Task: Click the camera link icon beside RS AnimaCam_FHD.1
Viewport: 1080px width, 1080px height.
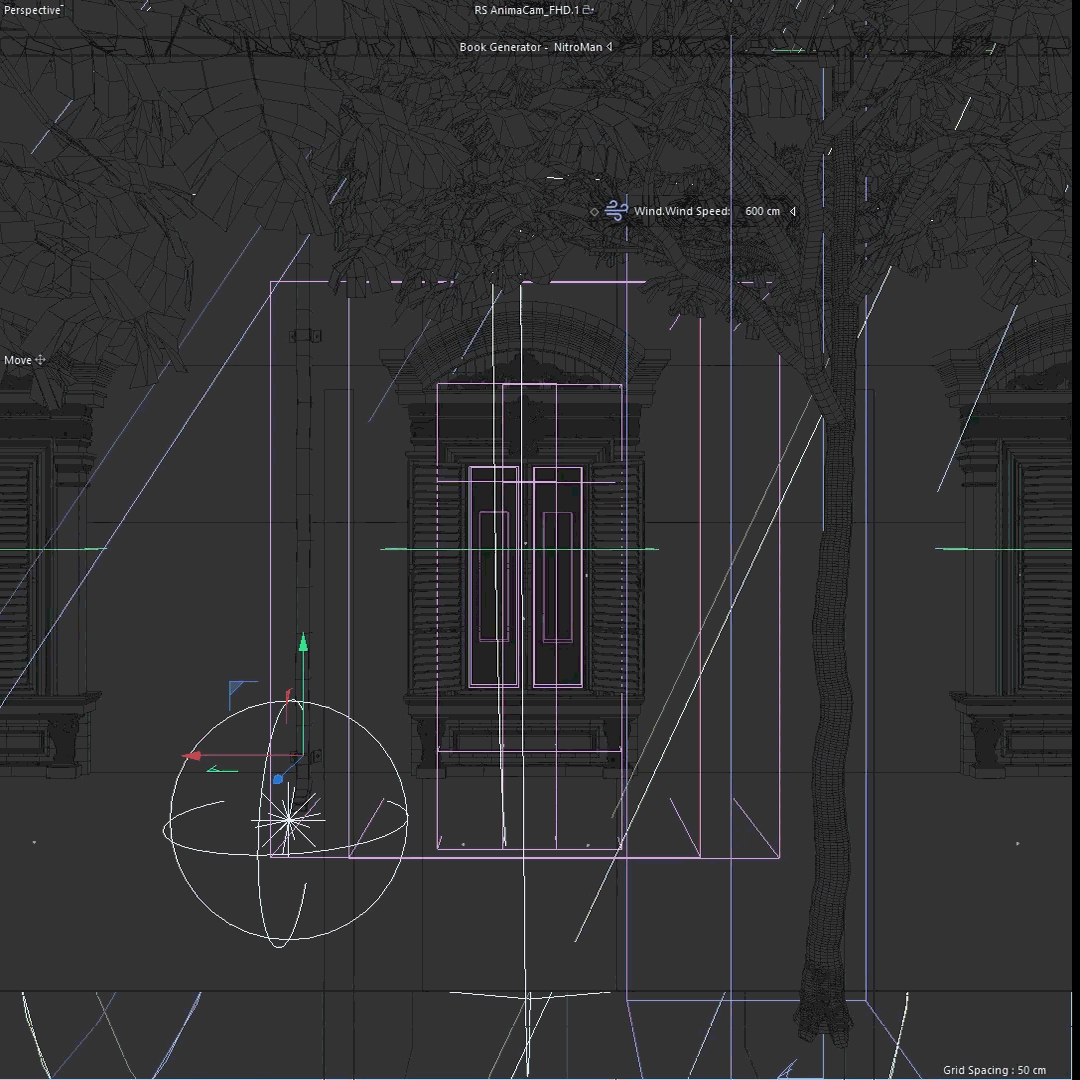Action: click(x=588, y=10)
